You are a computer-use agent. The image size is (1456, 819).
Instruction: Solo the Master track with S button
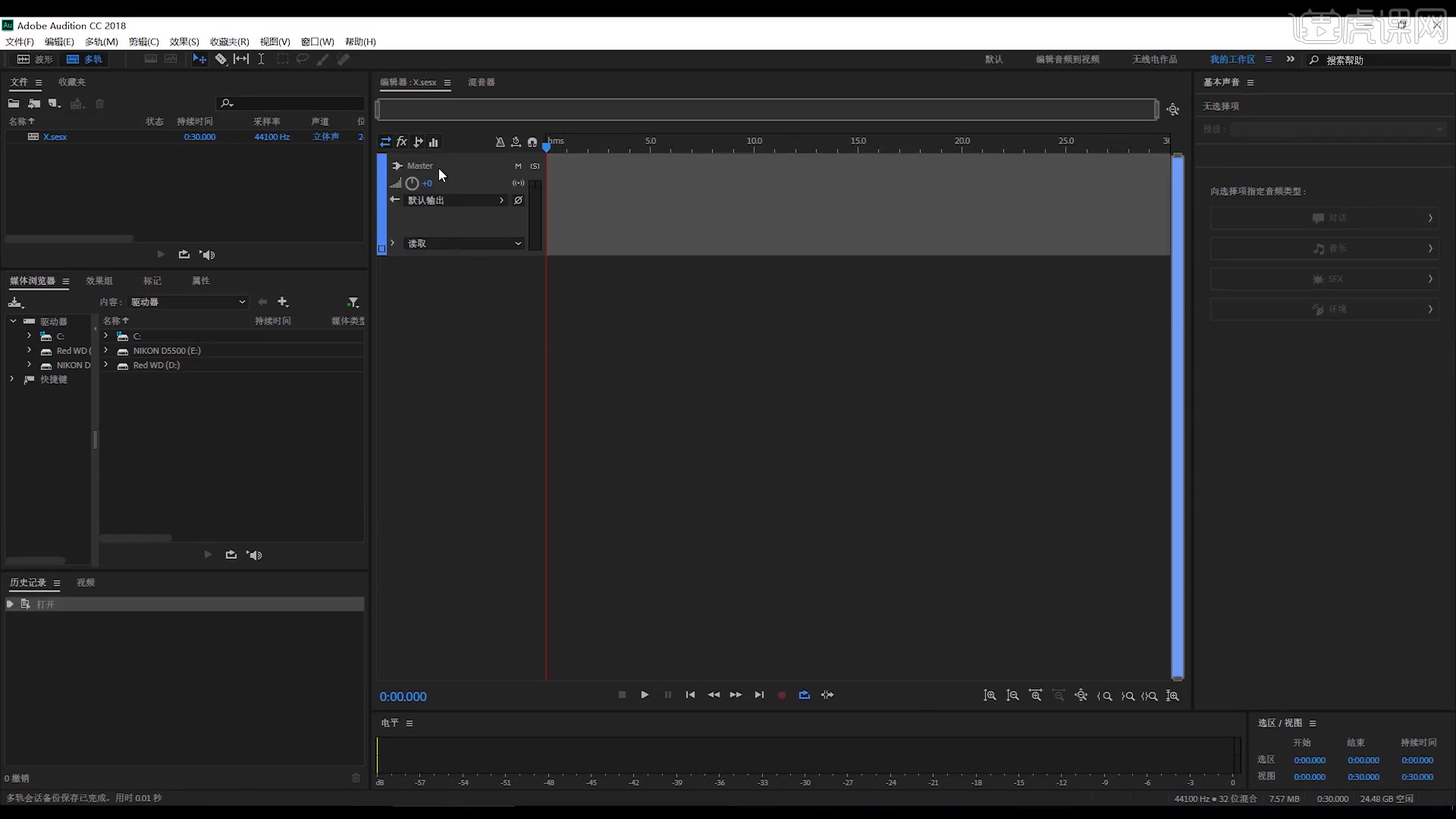point(535,166)
